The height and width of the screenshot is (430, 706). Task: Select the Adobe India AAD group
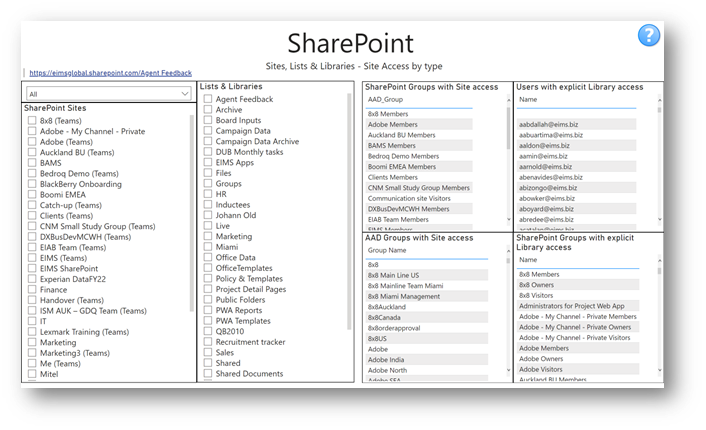[427, 360]
